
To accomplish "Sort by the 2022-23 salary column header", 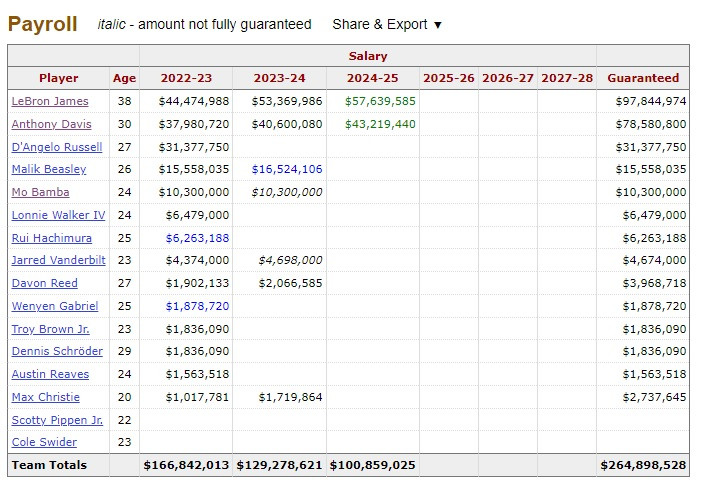I will [x=186, y=78].
